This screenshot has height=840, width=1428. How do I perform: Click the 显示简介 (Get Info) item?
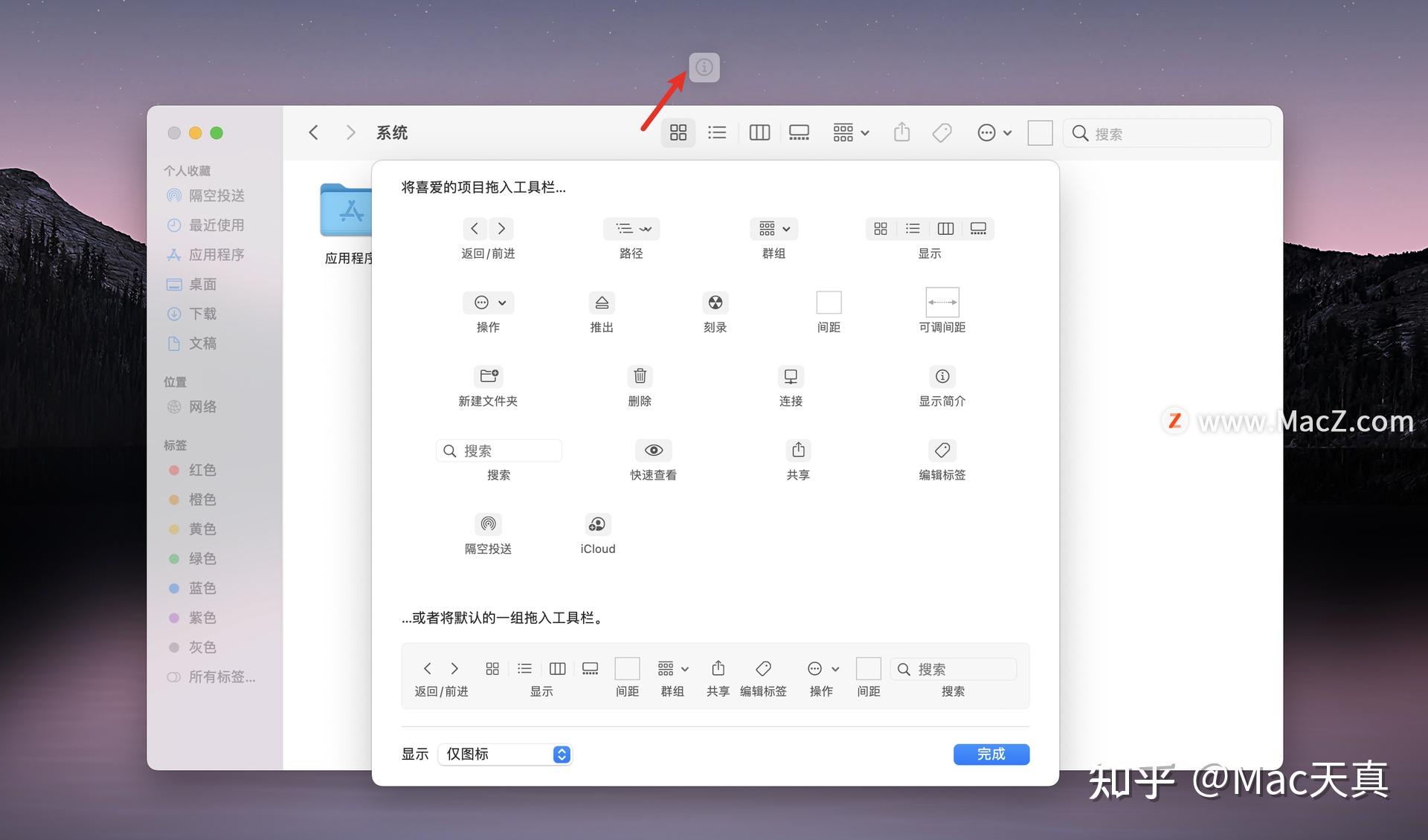942,376
